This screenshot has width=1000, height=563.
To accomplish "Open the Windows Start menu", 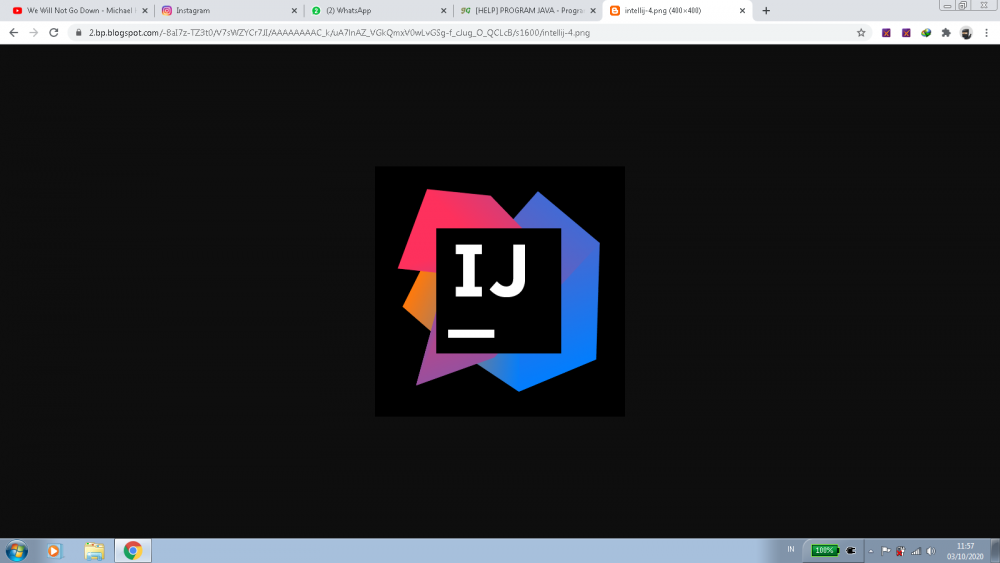I will tap(17, 550).
